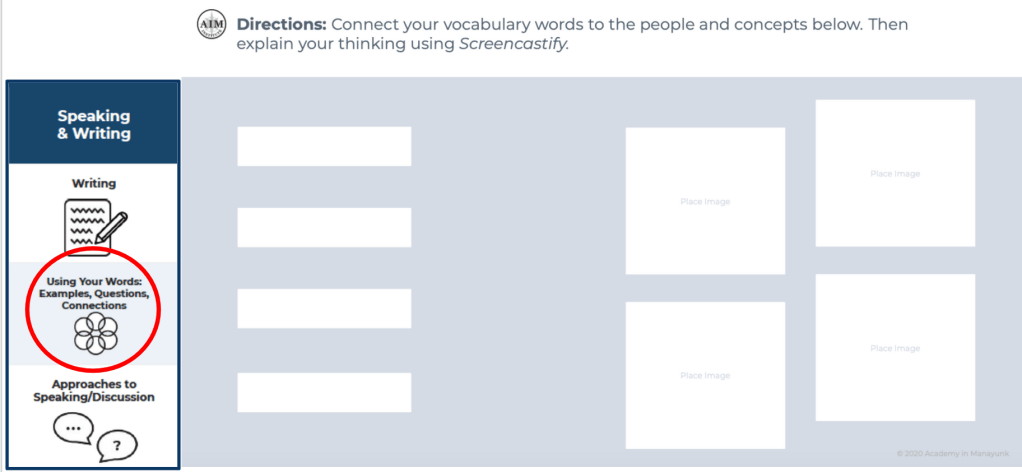Click the upper-left Place Image placeholder

click(705, 201)
